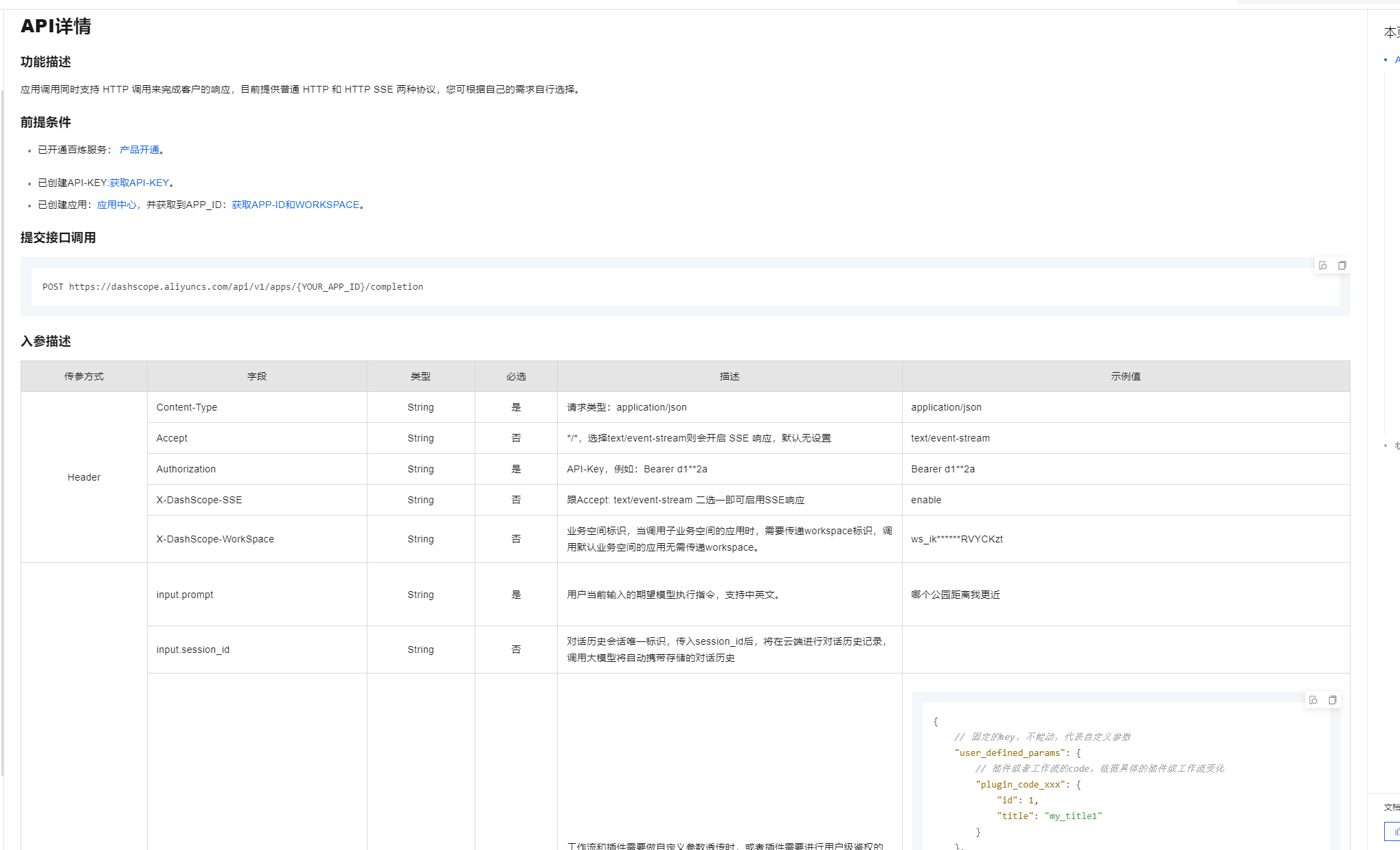This screenshot has height=850, width=1400.
Task: Click the 前提条件 heading
Action: pos(45,122)
